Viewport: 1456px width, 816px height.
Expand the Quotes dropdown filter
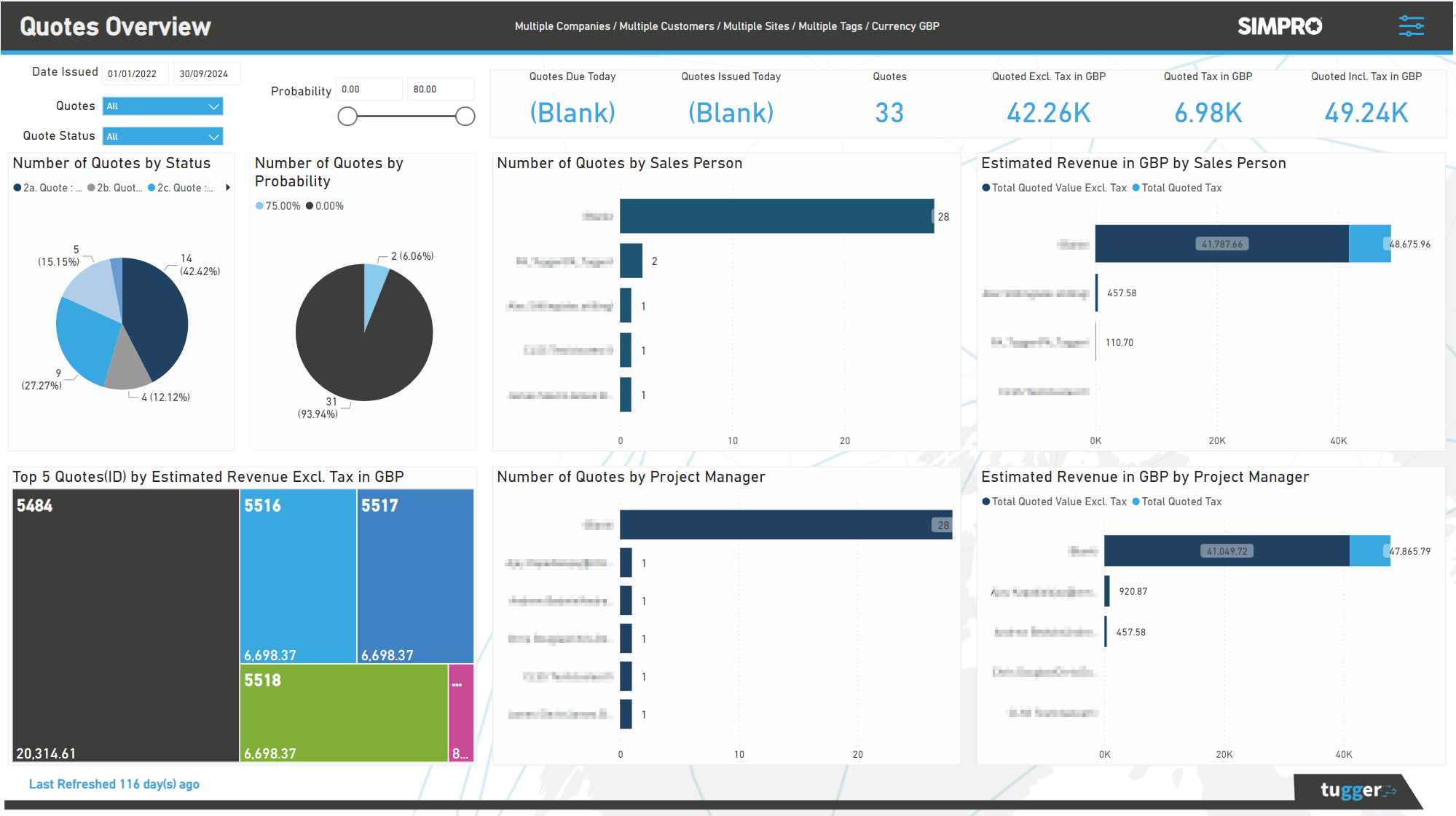pos(162,106)
